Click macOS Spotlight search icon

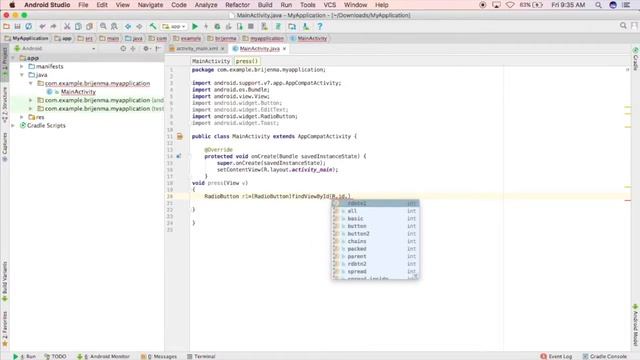598,5
